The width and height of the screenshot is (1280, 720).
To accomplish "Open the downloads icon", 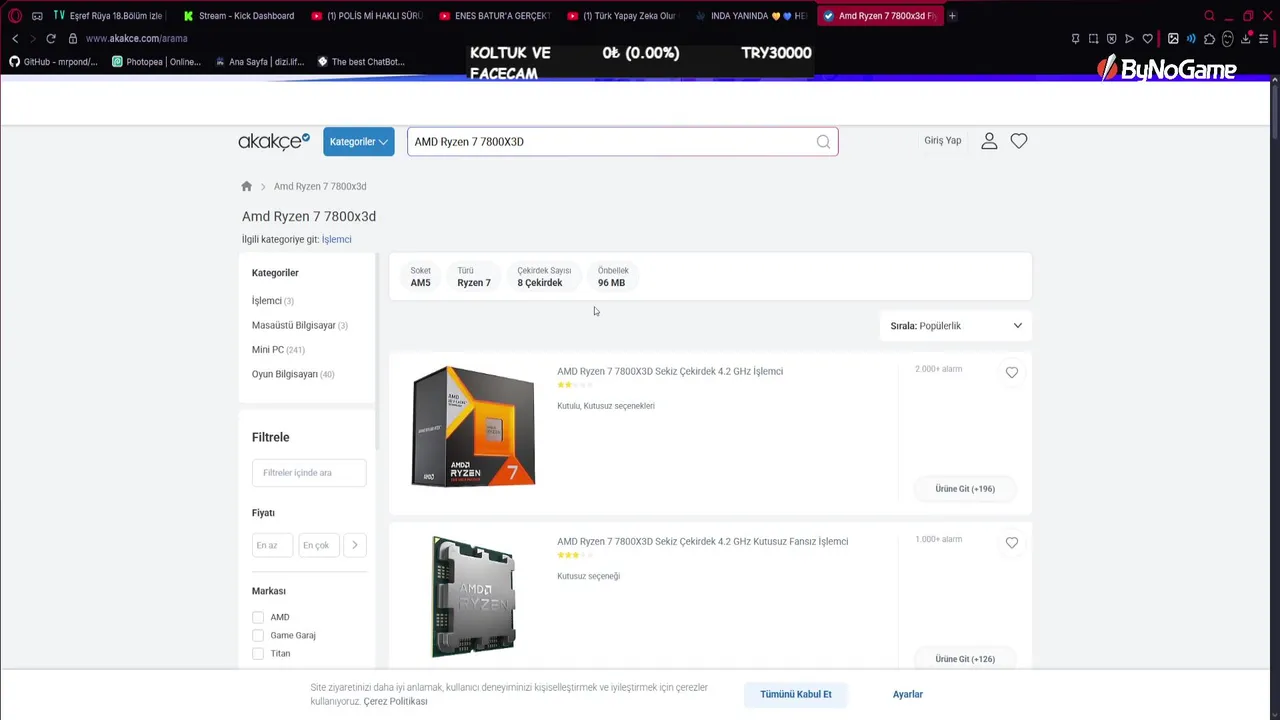I will click(1246, 38).
